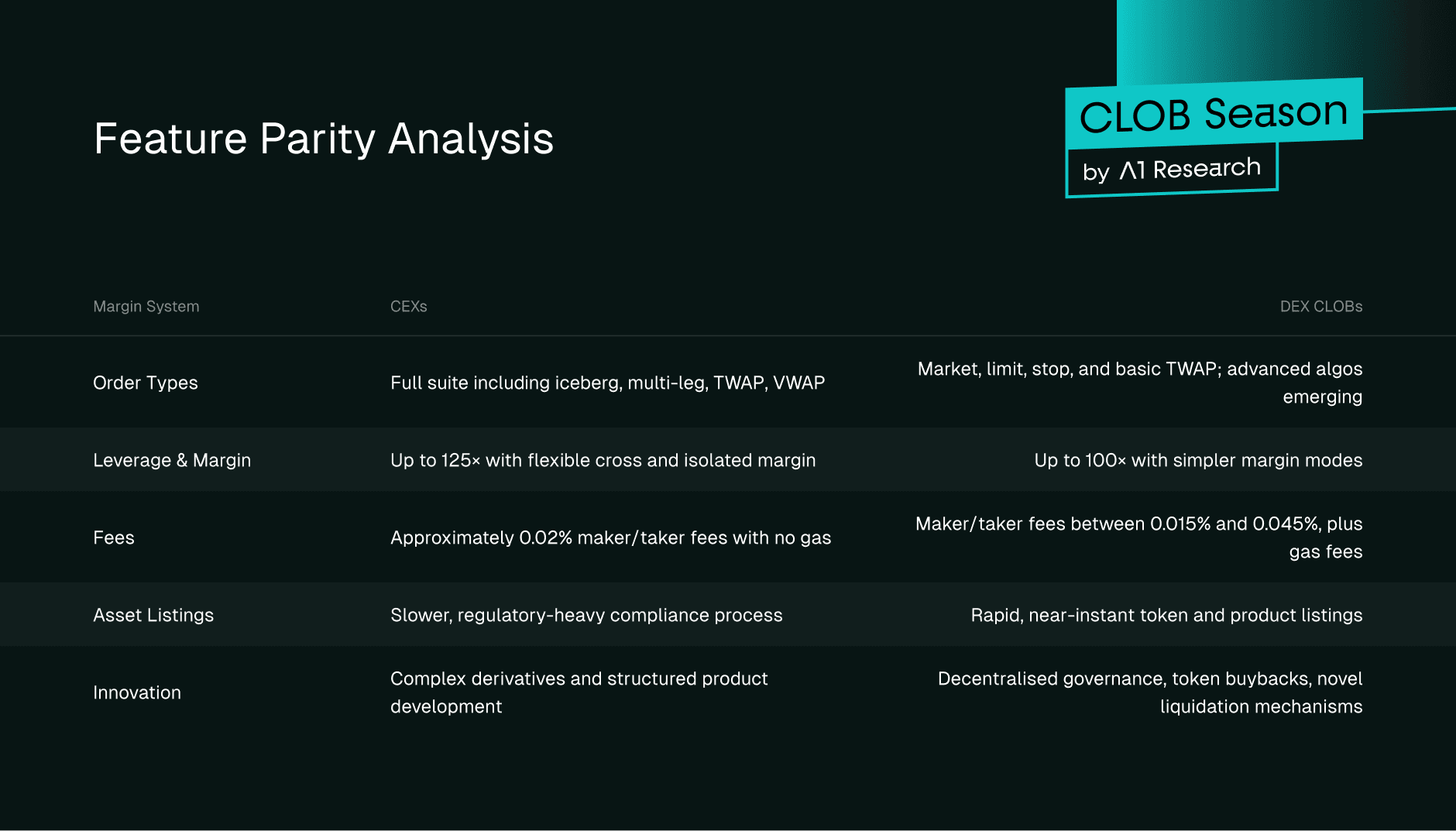Select the Feature Parity Analysis title
Screen dimensions: 1456x831
pyautogui.click(x=324, y=139)
